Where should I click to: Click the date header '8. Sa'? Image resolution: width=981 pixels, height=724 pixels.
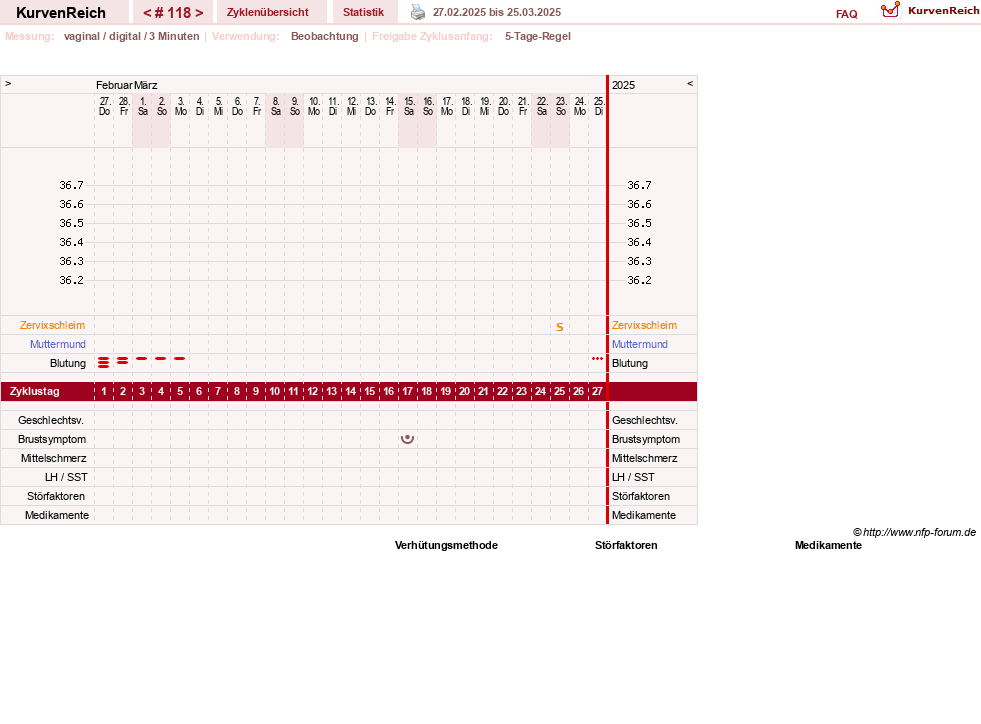(275, 106)
